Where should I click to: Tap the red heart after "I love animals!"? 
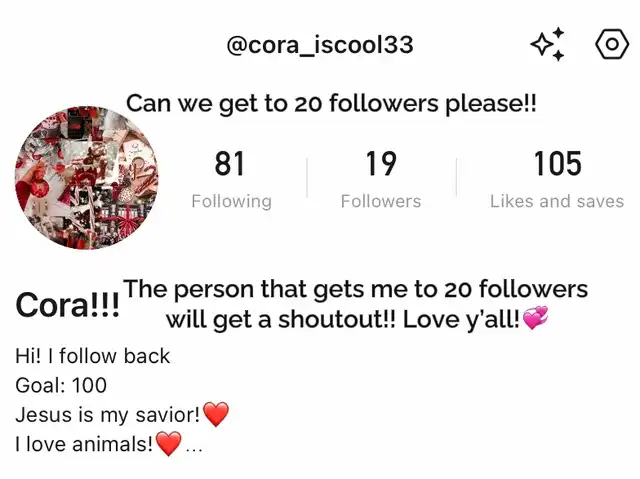(169, 444)
